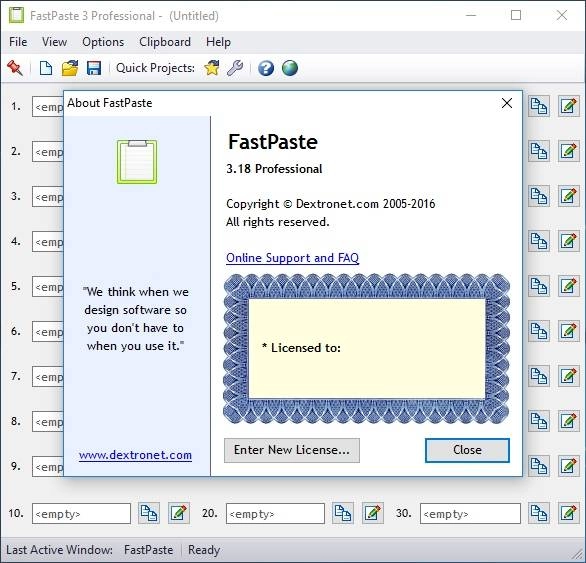This screenshot has height=563, width=586.
Task: Click the "* Licensed to:" text
Action: coord(301,348)
